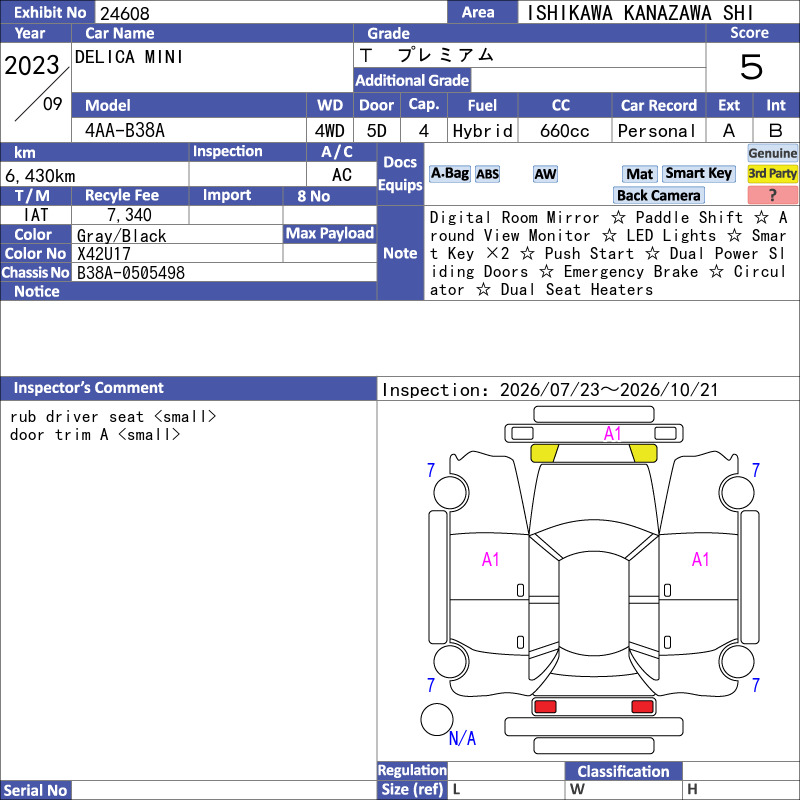The width and height of the screenshot is (800, 800).
Task: Click the AC value cell
Action: [x=341, y=175]
